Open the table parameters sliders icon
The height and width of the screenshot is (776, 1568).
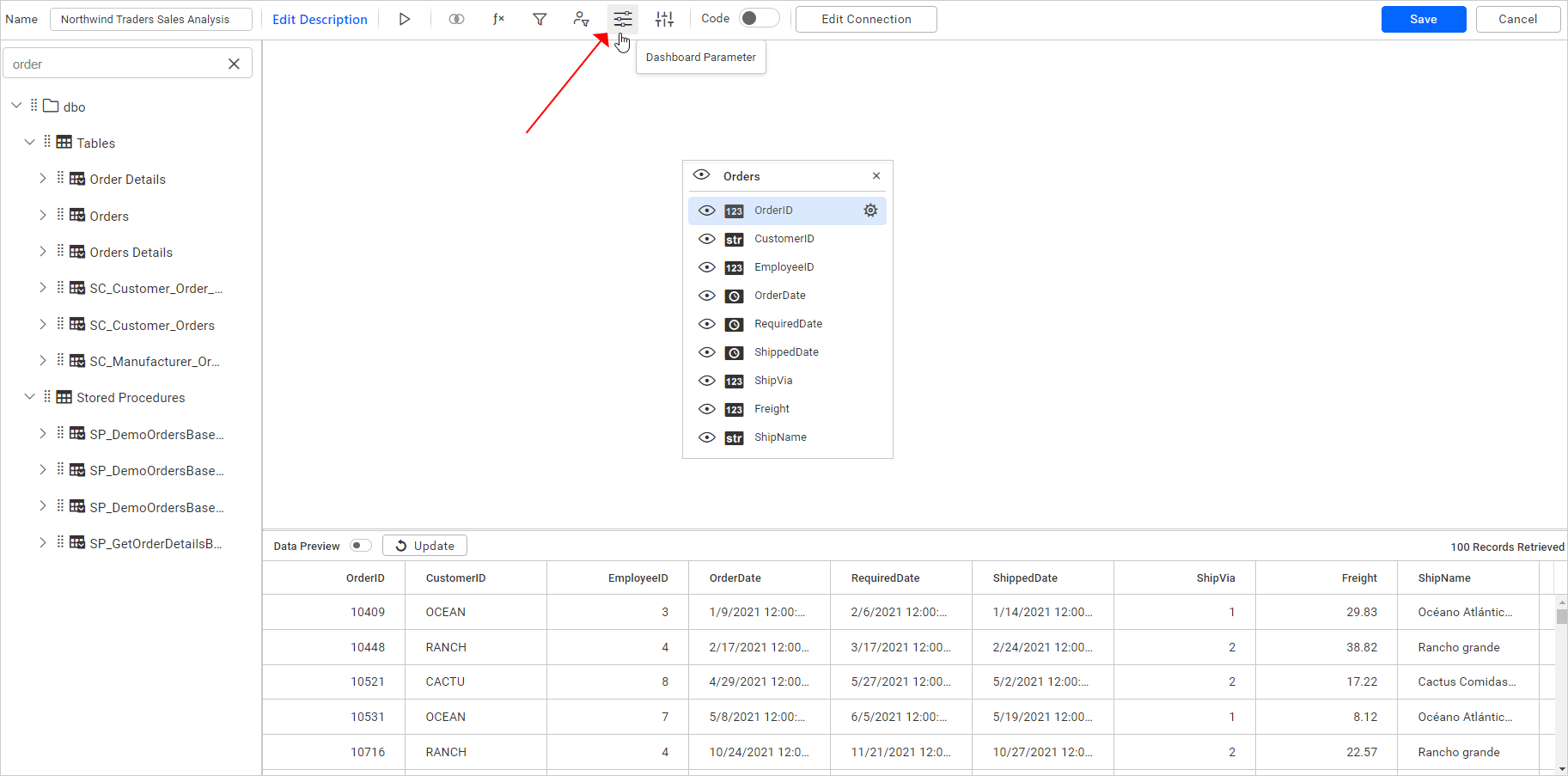tap(664, 19)
